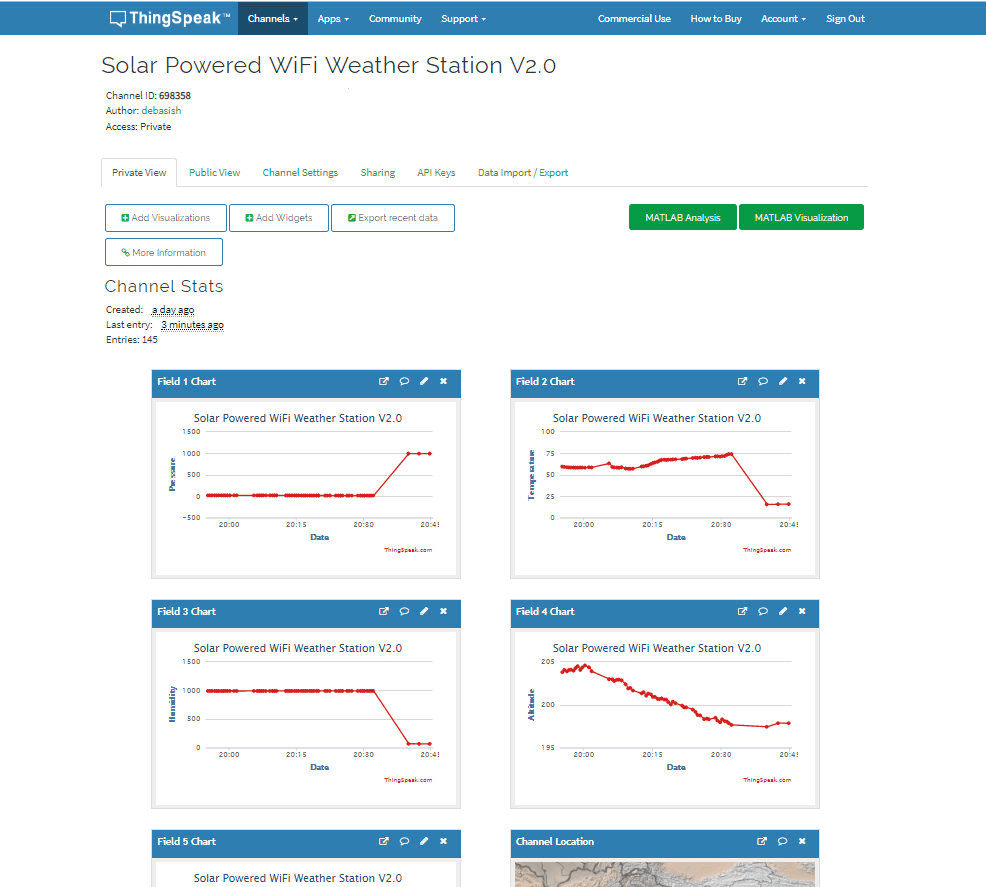Edit Field 5 Chart with pencil icon

(x=424, y=841)
